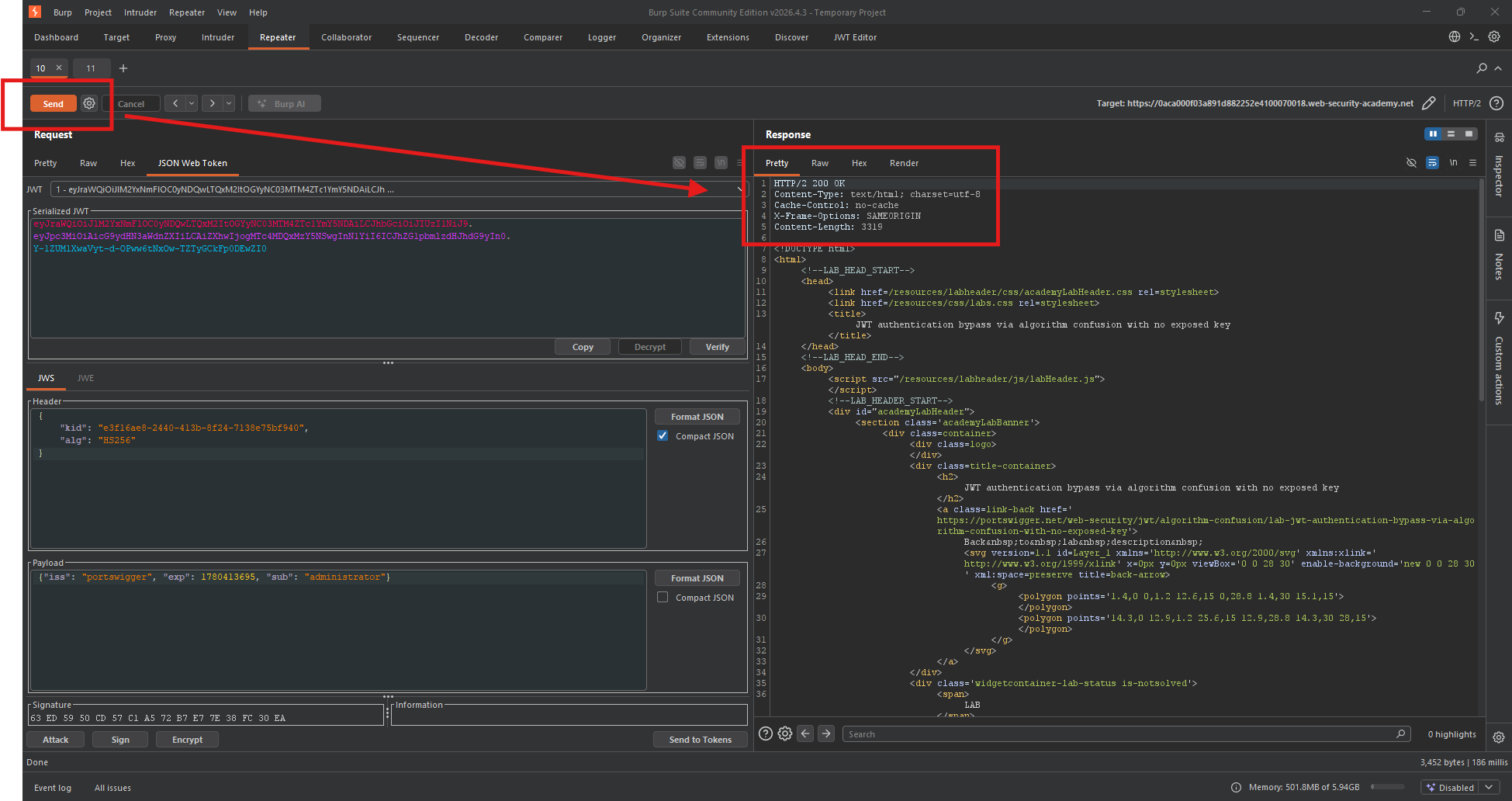Screen dimensions: 1512x801
Task: Copy the serialized JWT
Action: pyautogui.click(x=583, y=347)
